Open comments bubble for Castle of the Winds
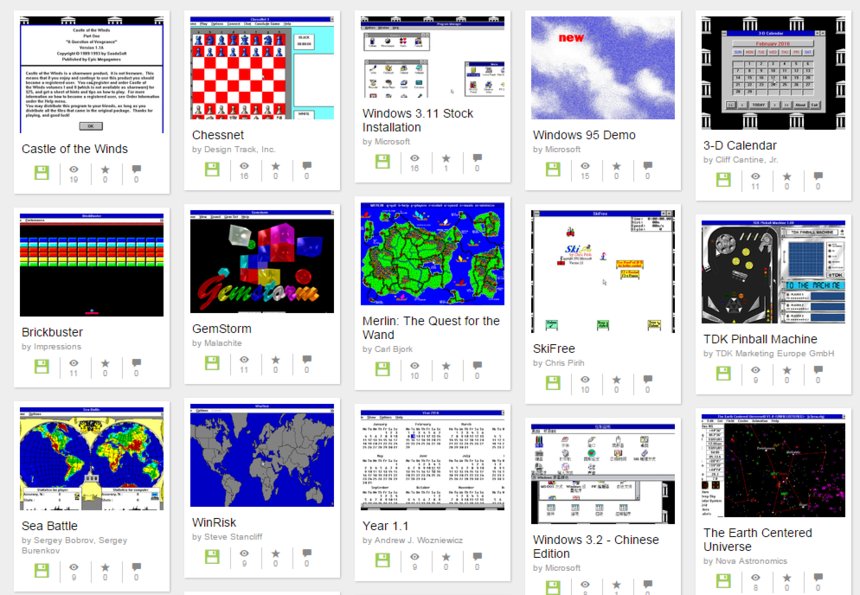Screen dimensions: 860x595 (x=137, y=169)
